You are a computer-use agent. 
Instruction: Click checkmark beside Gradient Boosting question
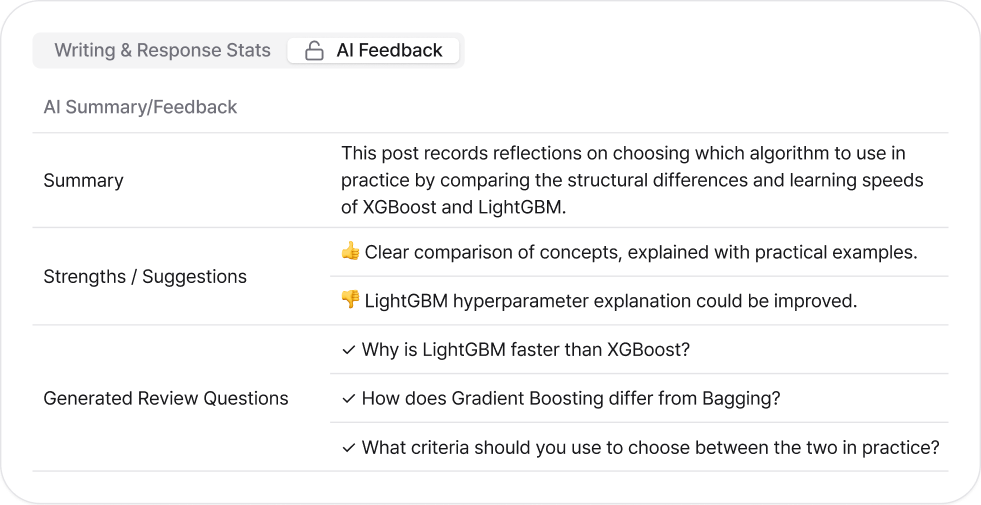coord(348,398)
